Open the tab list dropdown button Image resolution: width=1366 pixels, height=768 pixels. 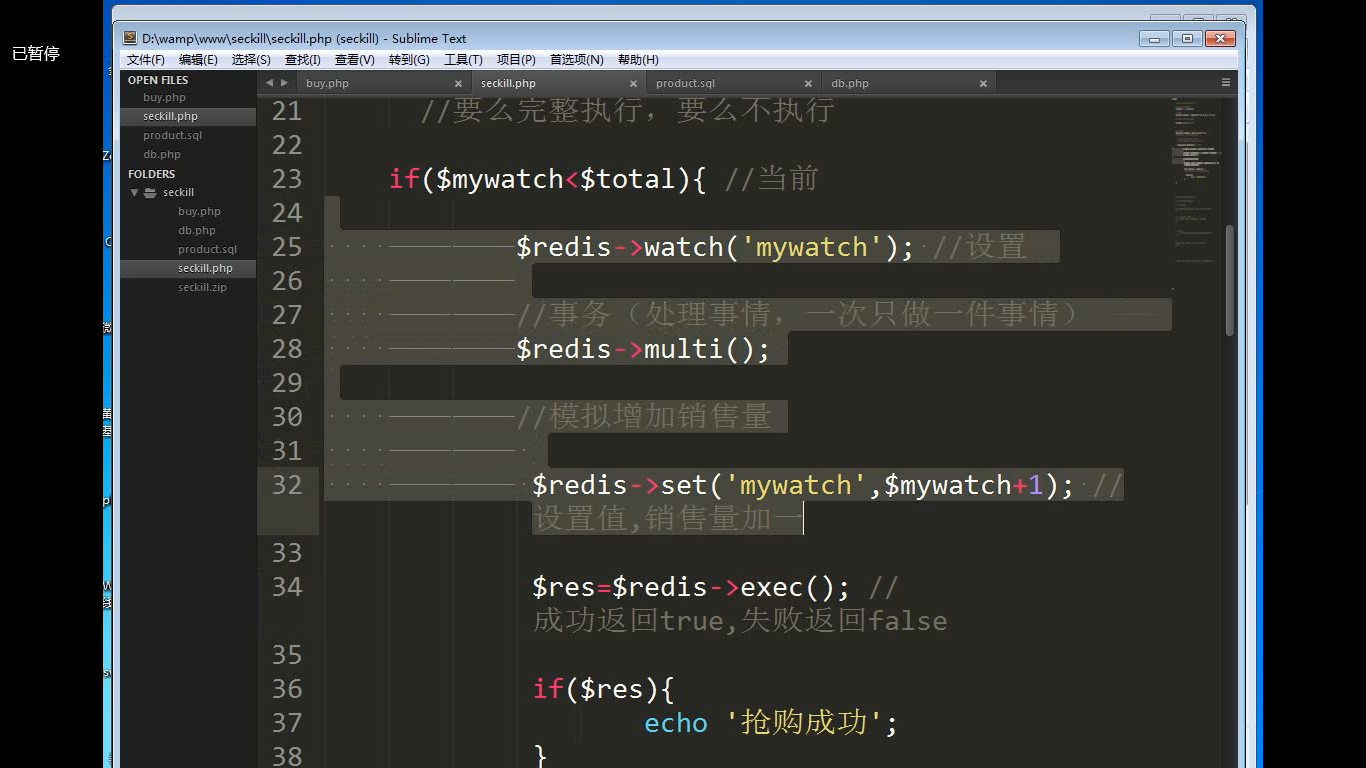coord(1225,83)
